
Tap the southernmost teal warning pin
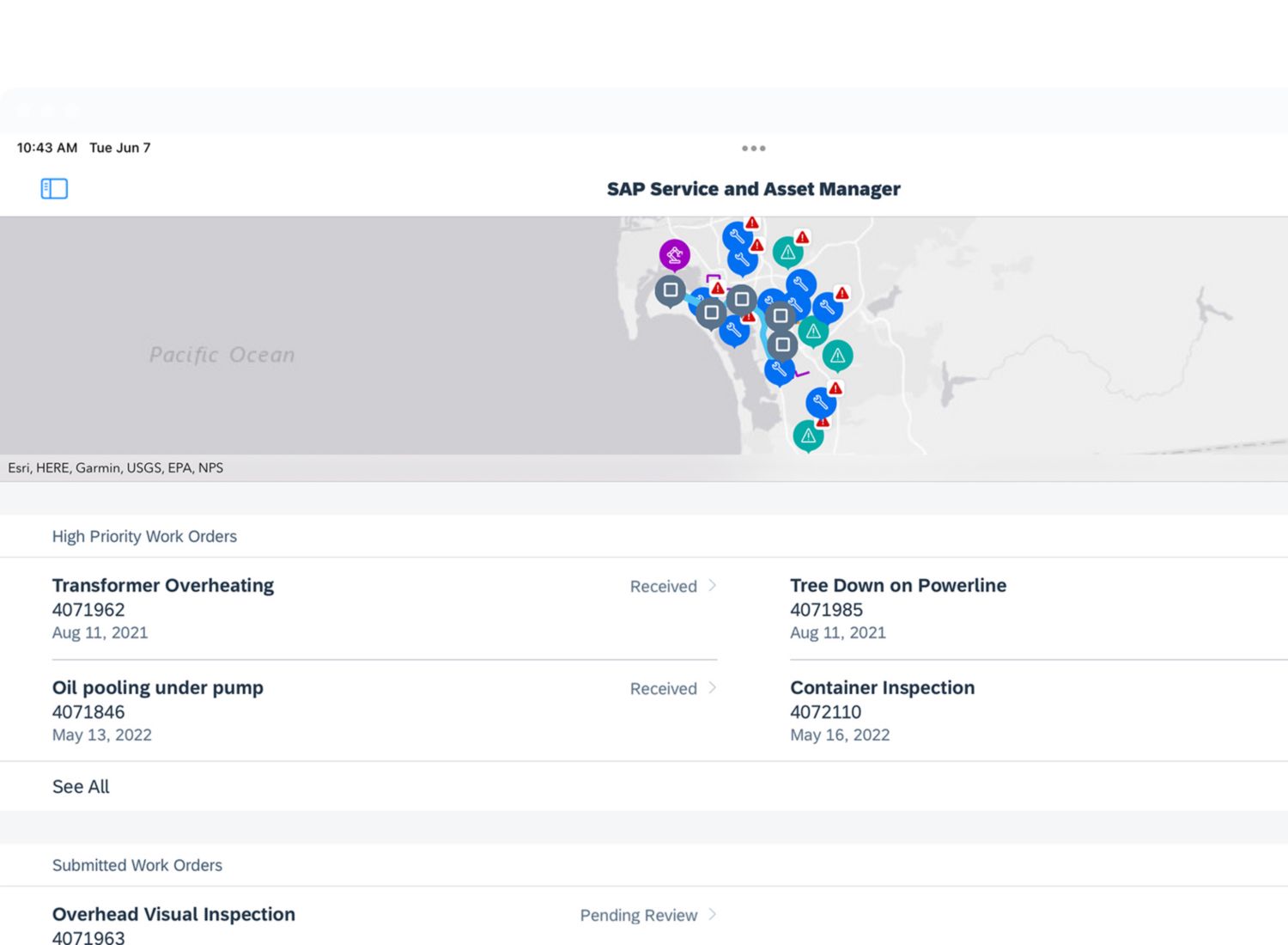tap(808, 436)
